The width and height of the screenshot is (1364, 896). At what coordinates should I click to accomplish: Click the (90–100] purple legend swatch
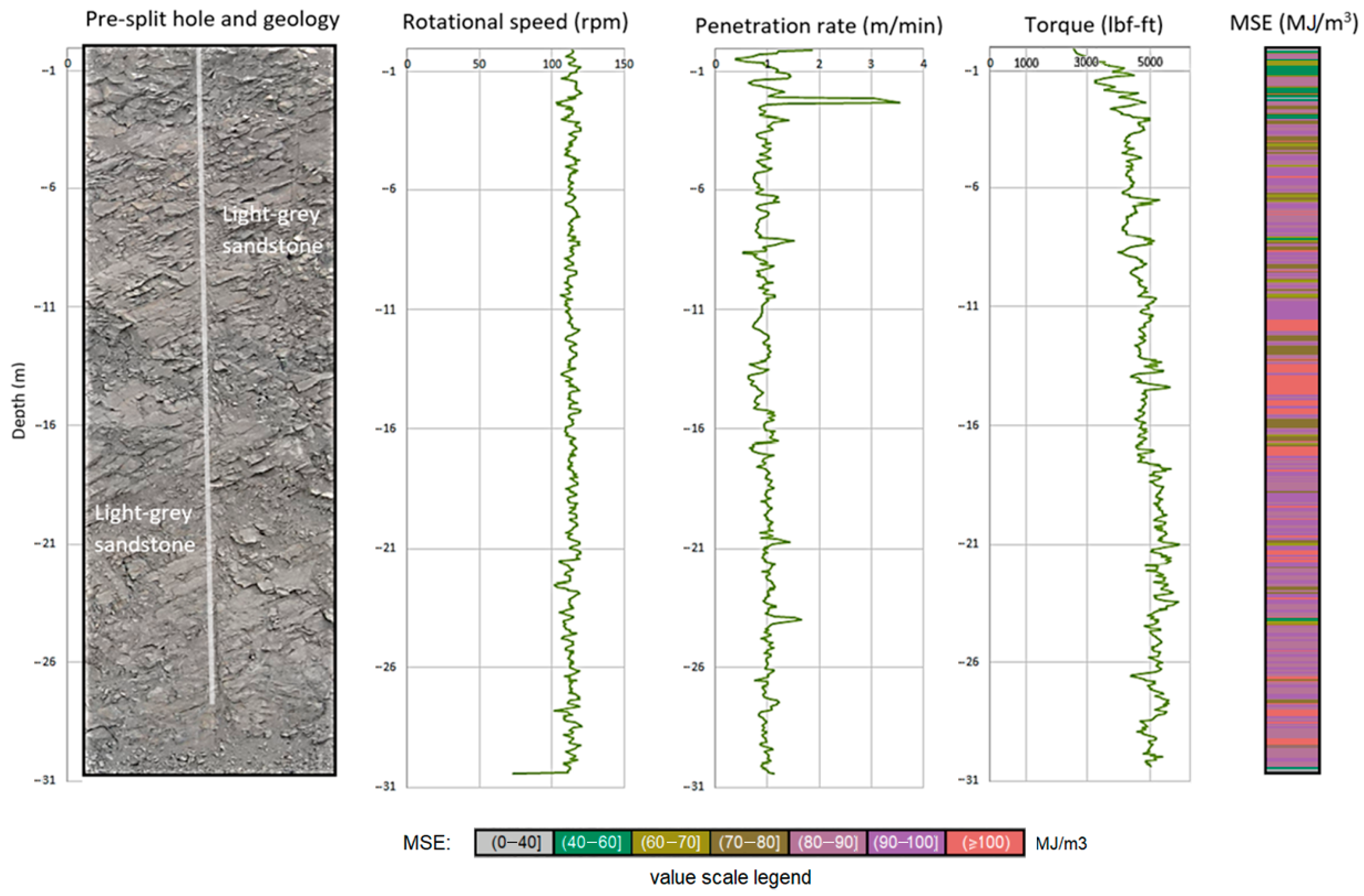point(906,842)
